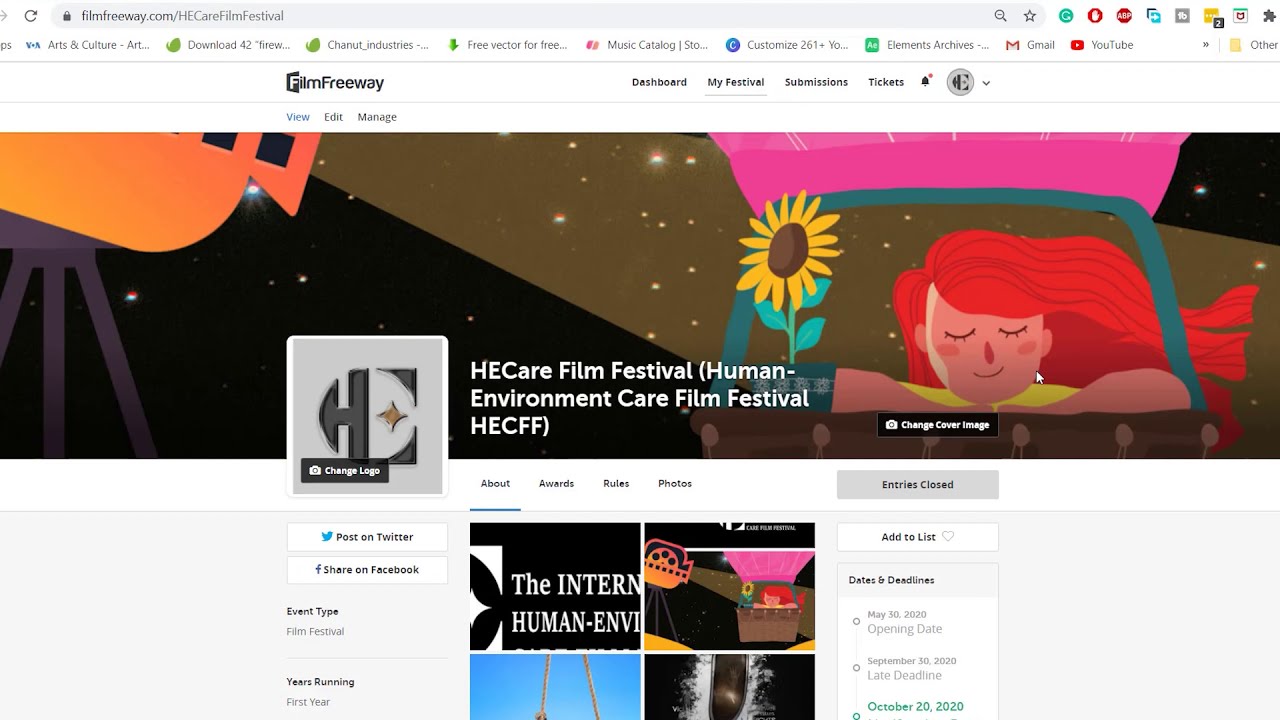
Task: Open the Music Catalog bookmark
Action: click(647, 45)
